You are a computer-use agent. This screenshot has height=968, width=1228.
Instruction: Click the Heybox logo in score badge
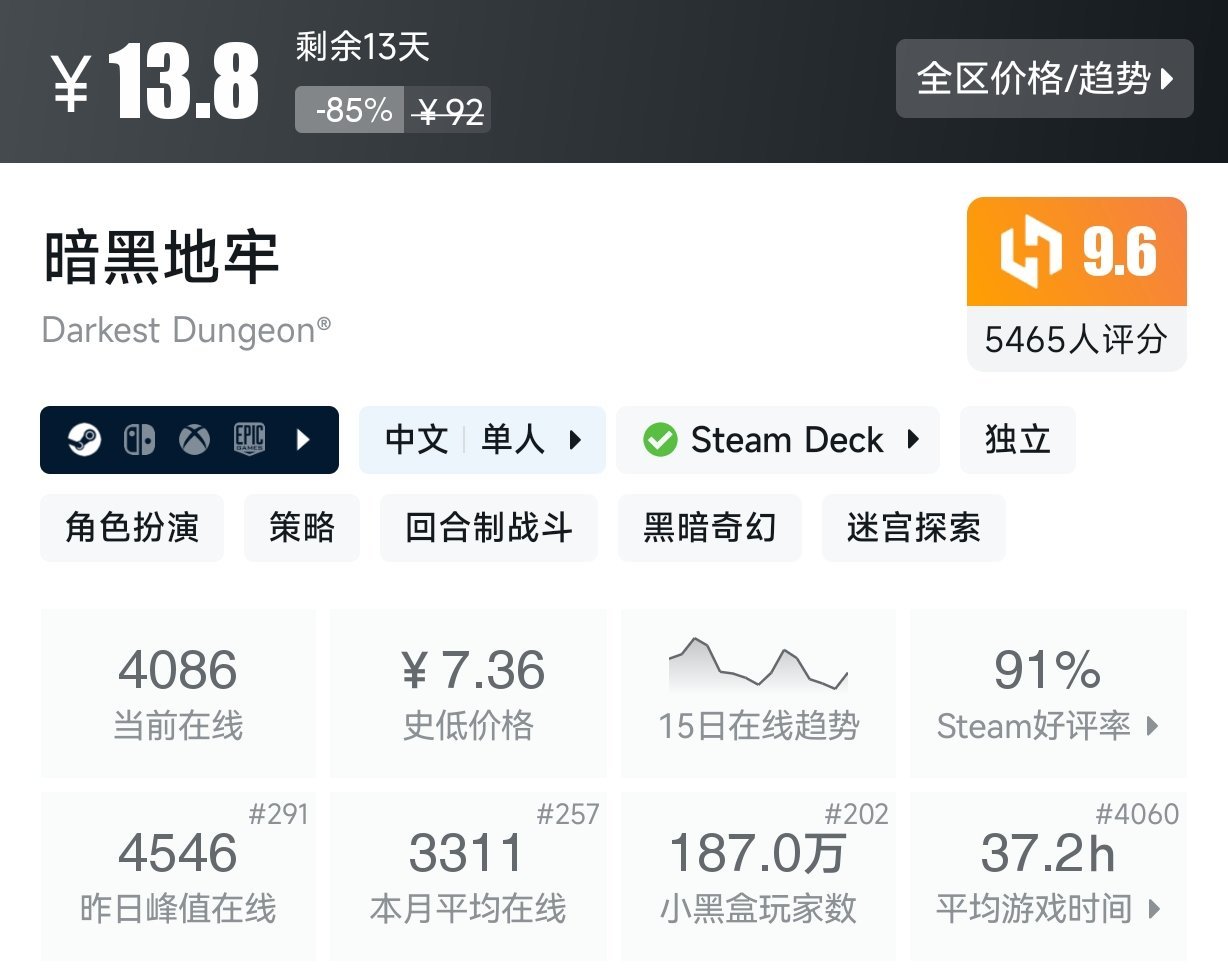[1031, 252]
